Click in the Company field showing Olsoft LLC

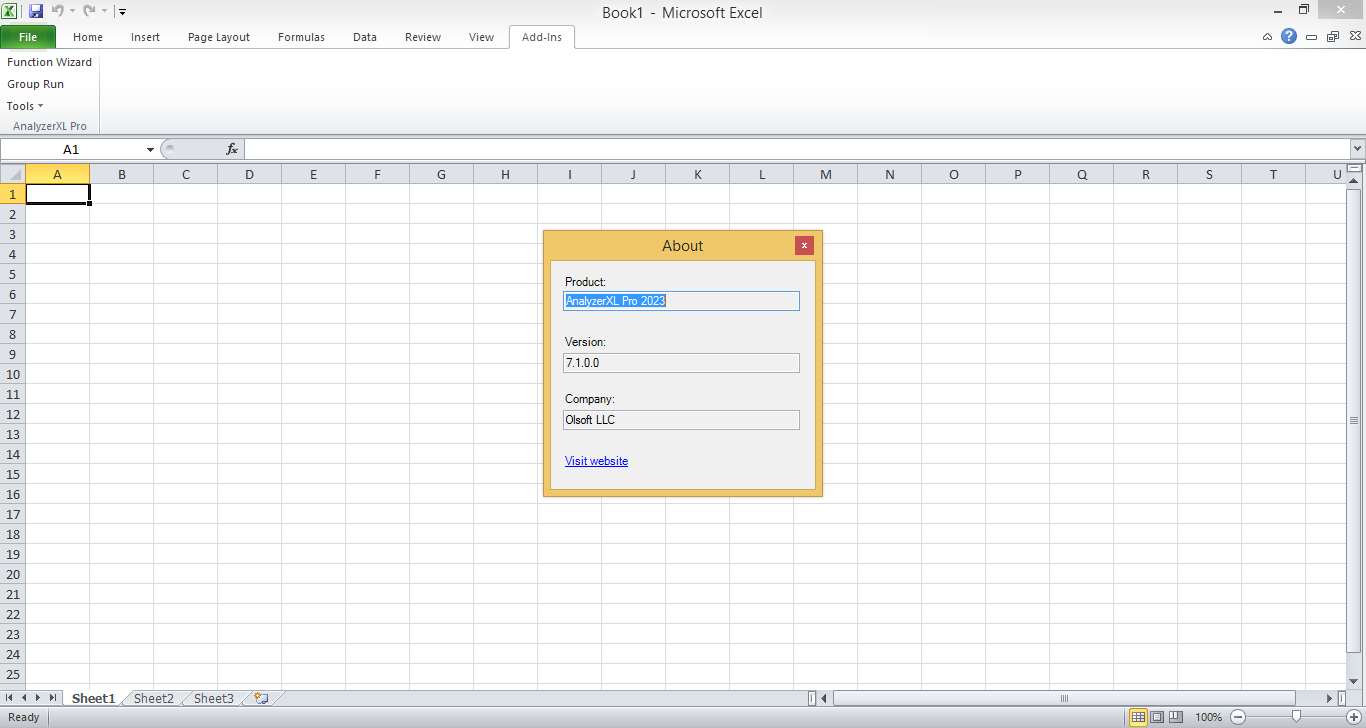pos(682,420)
